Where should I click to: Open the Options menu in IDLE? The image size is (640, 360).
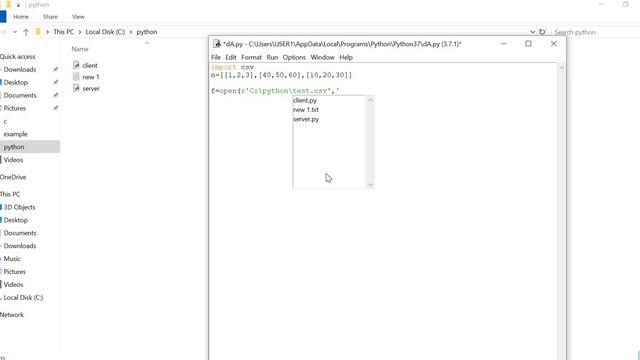click(x=294, y=58)
